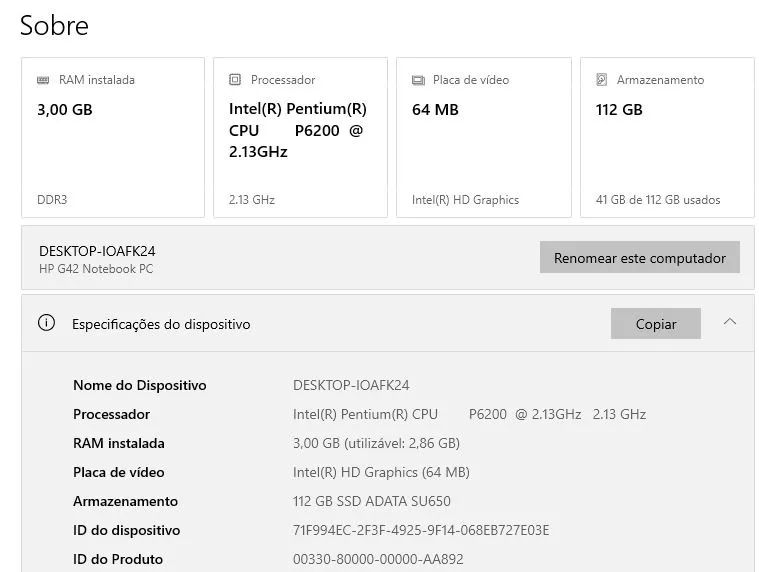This screenshot has height=572, width=759.
Task: Click the ID do dispositivo label
Action: coord(126,530)
